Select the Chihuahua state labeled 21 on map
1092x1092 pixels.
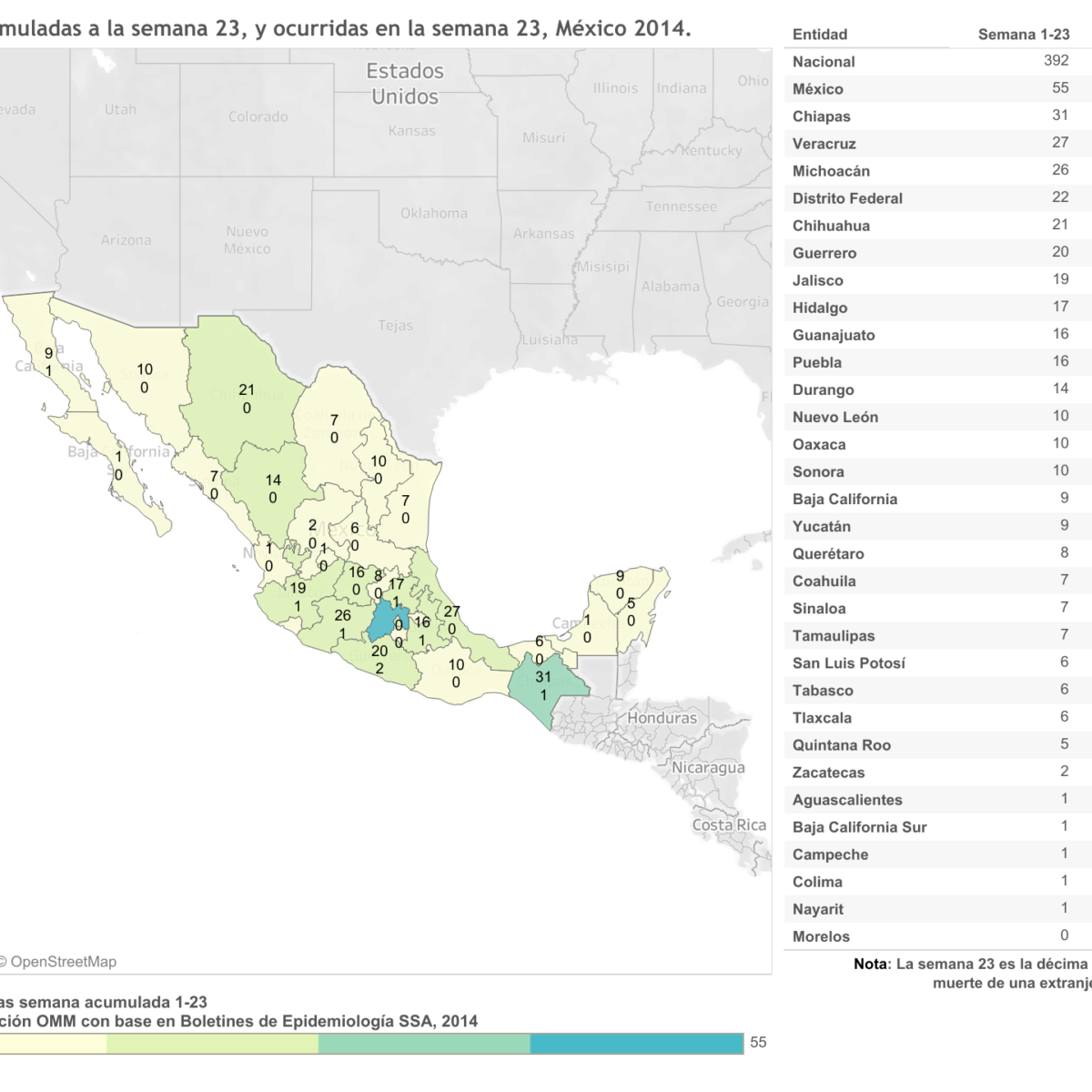238,382
